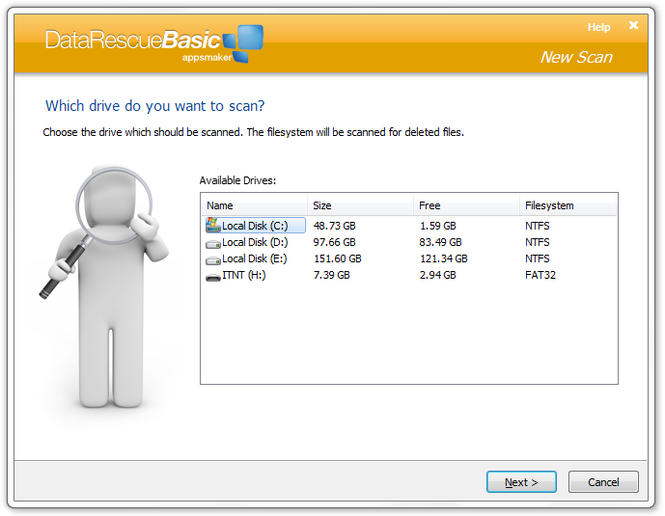Sort drives by the Filesystem column header
This screenshot has height=516, width=665.
point(568,205)
